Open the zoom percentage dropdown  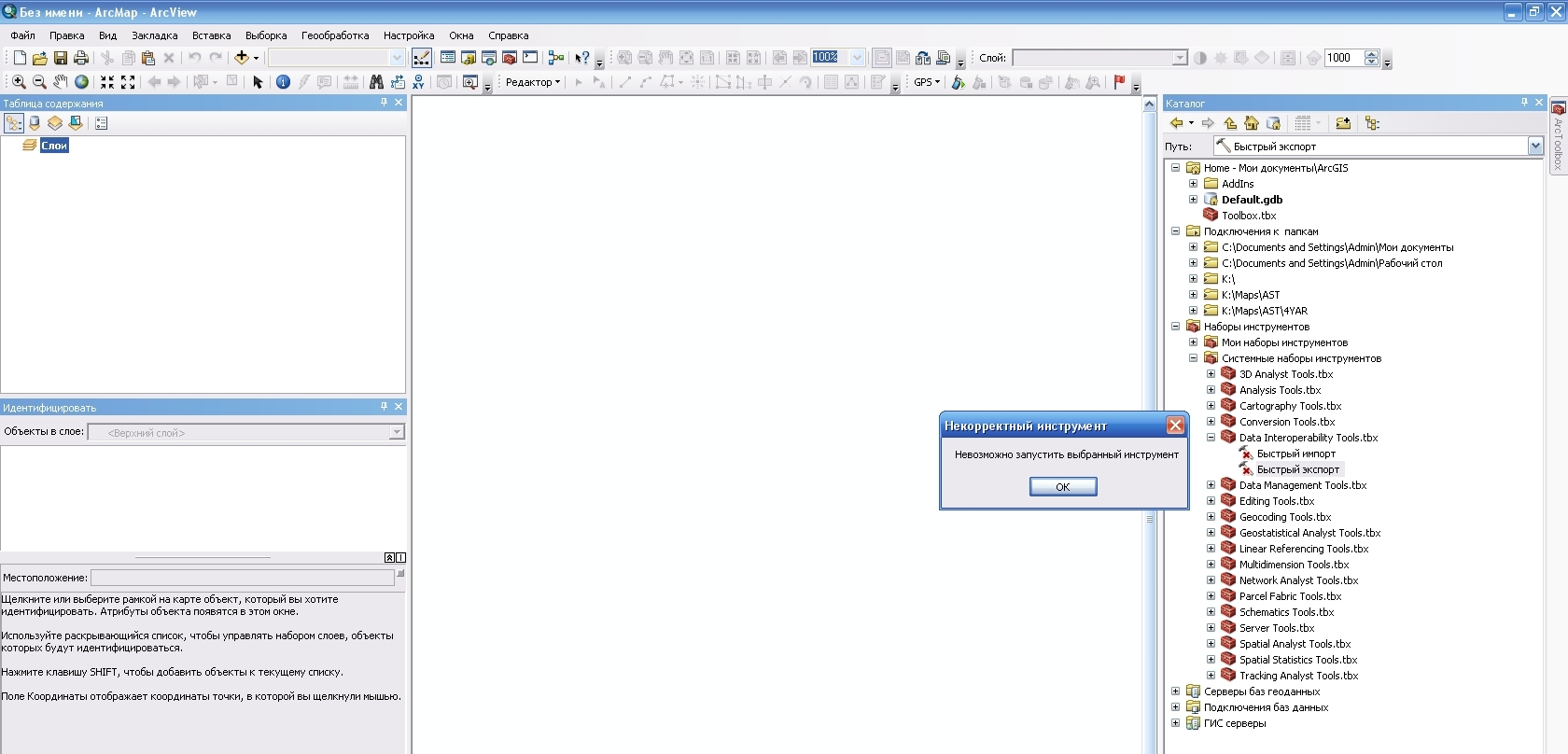pyautogui.click(x=858, y=58)
